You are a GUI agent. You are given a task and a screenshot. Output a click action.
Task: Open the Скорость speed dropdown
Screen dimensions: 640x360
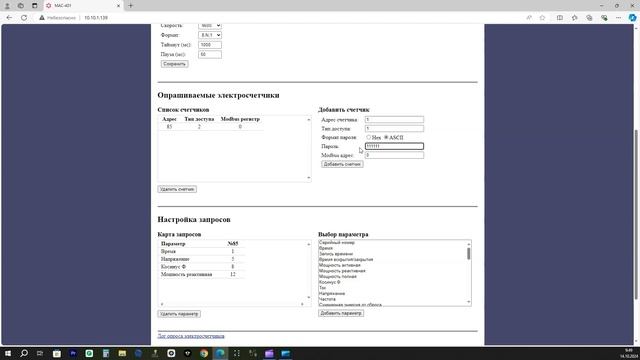coord(210,26)
